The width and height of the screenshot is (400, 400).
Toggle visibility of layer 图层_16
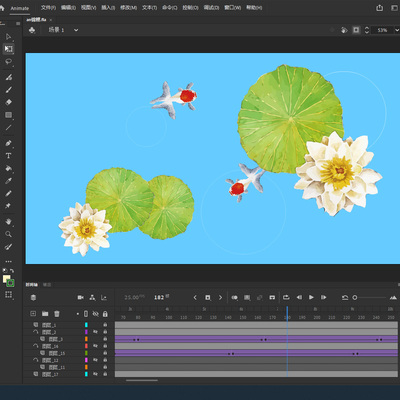point(95,346)
